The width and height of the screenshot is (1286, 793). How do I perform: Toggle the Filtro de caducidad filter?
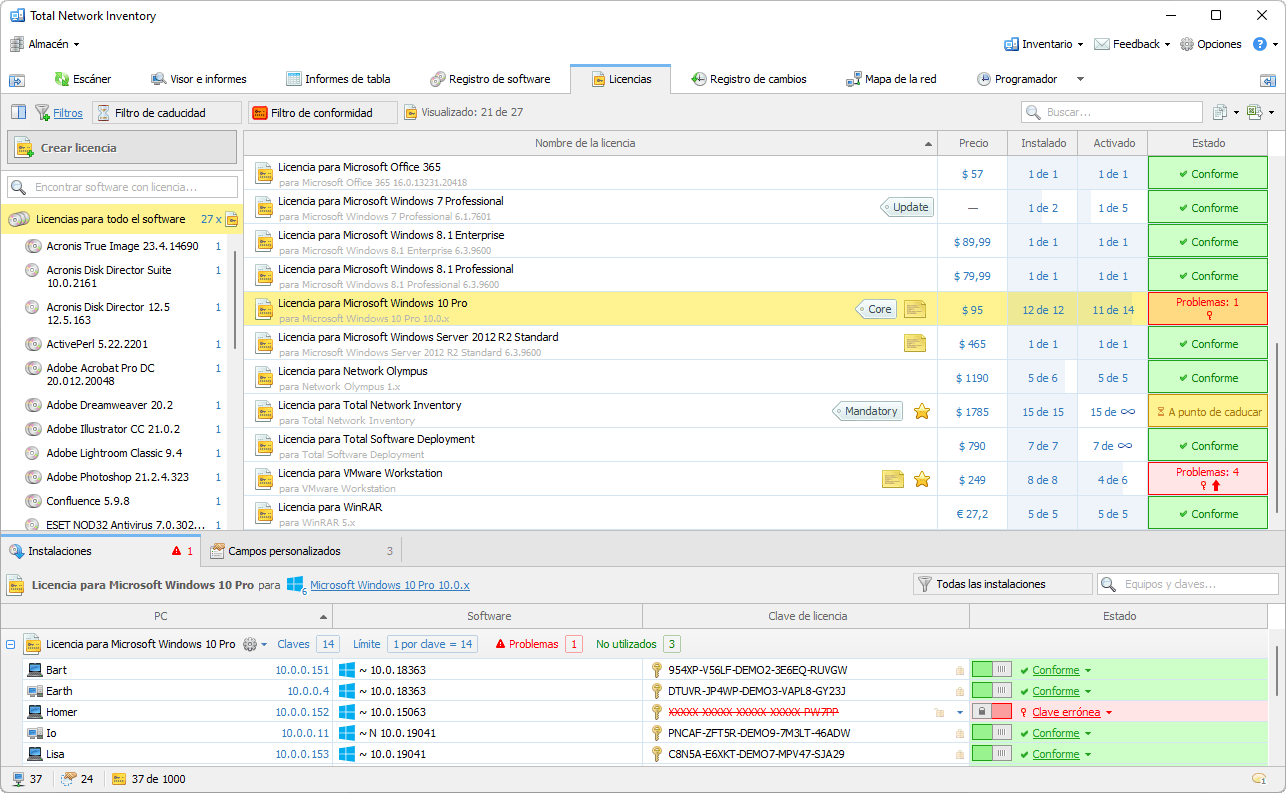[166, 113]
